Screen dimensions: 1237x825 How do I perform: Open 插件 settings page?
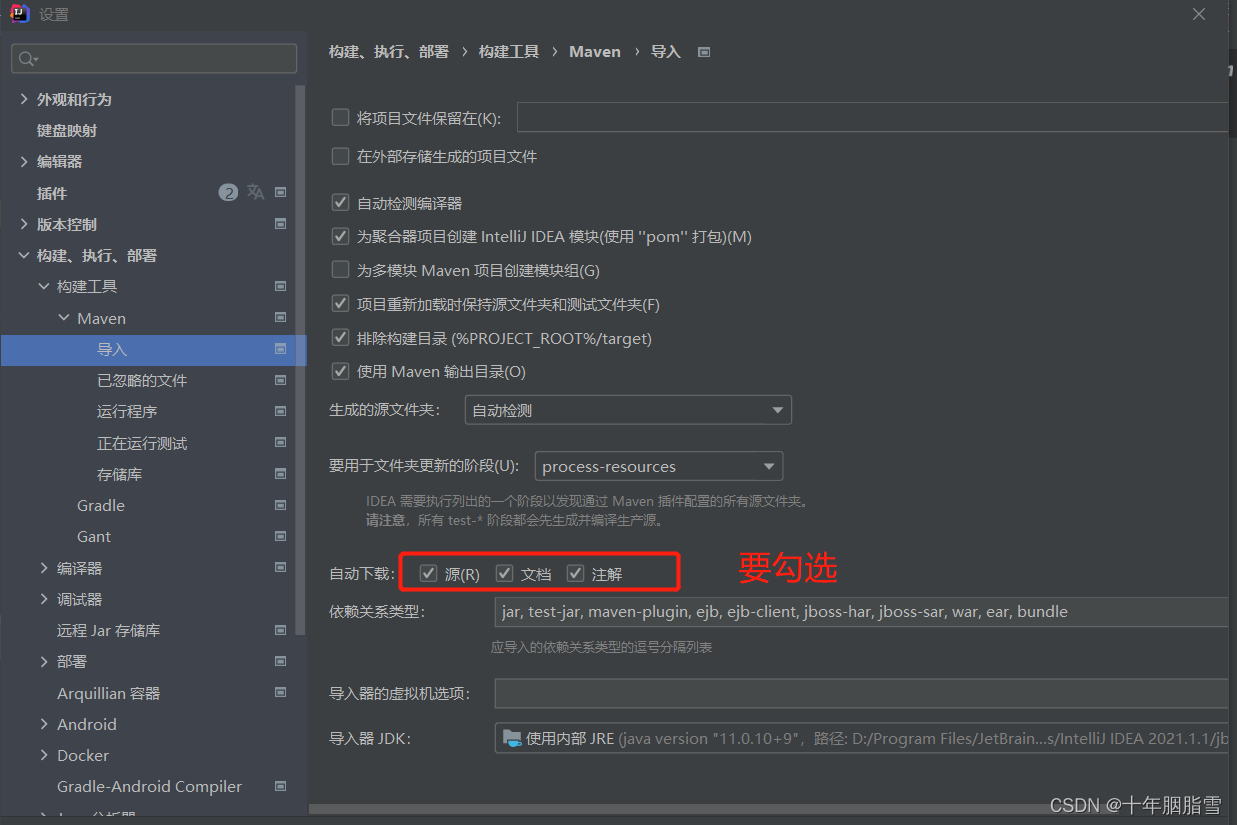click(52, 193)
